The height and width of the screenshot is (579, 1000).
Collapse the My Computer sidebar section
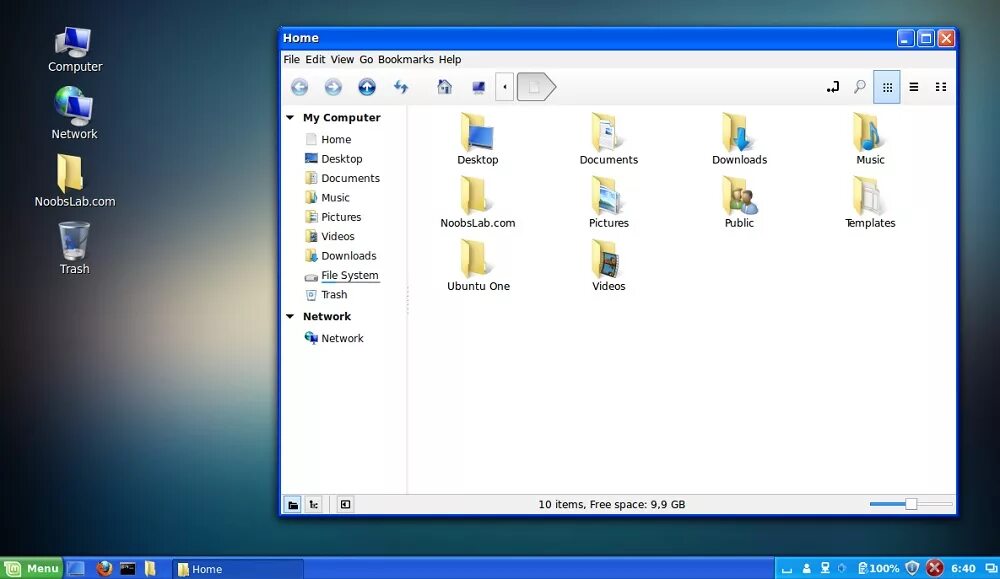pos(290,117)
